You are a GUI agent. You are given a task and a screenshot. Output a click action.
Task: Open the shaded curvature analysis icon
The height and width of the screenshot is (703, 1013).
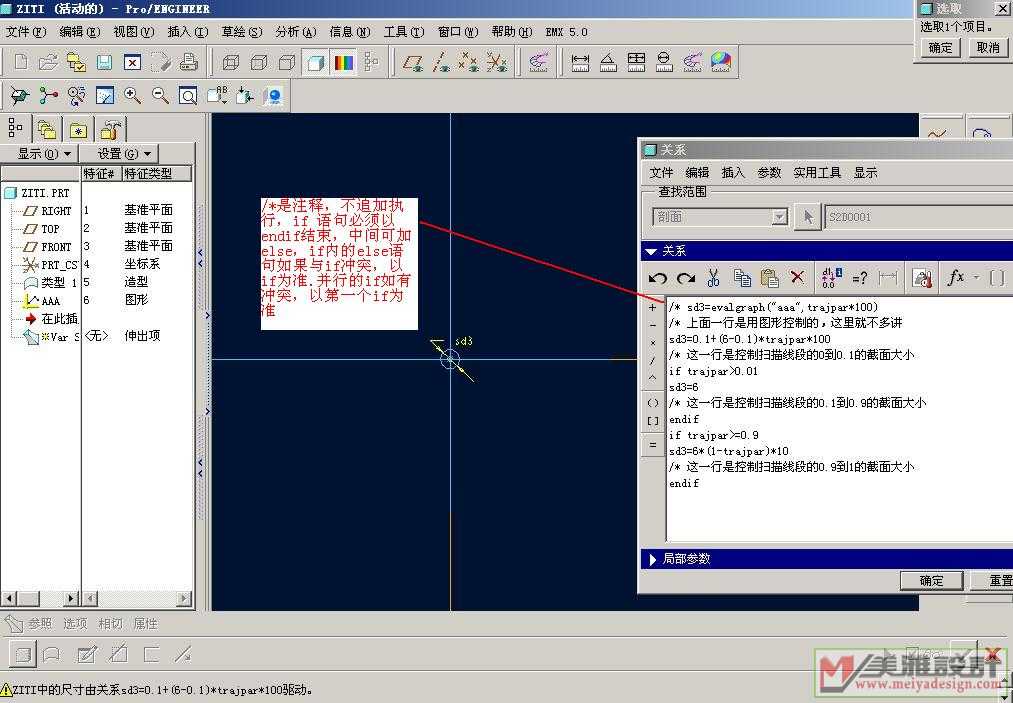pos(720,62)
